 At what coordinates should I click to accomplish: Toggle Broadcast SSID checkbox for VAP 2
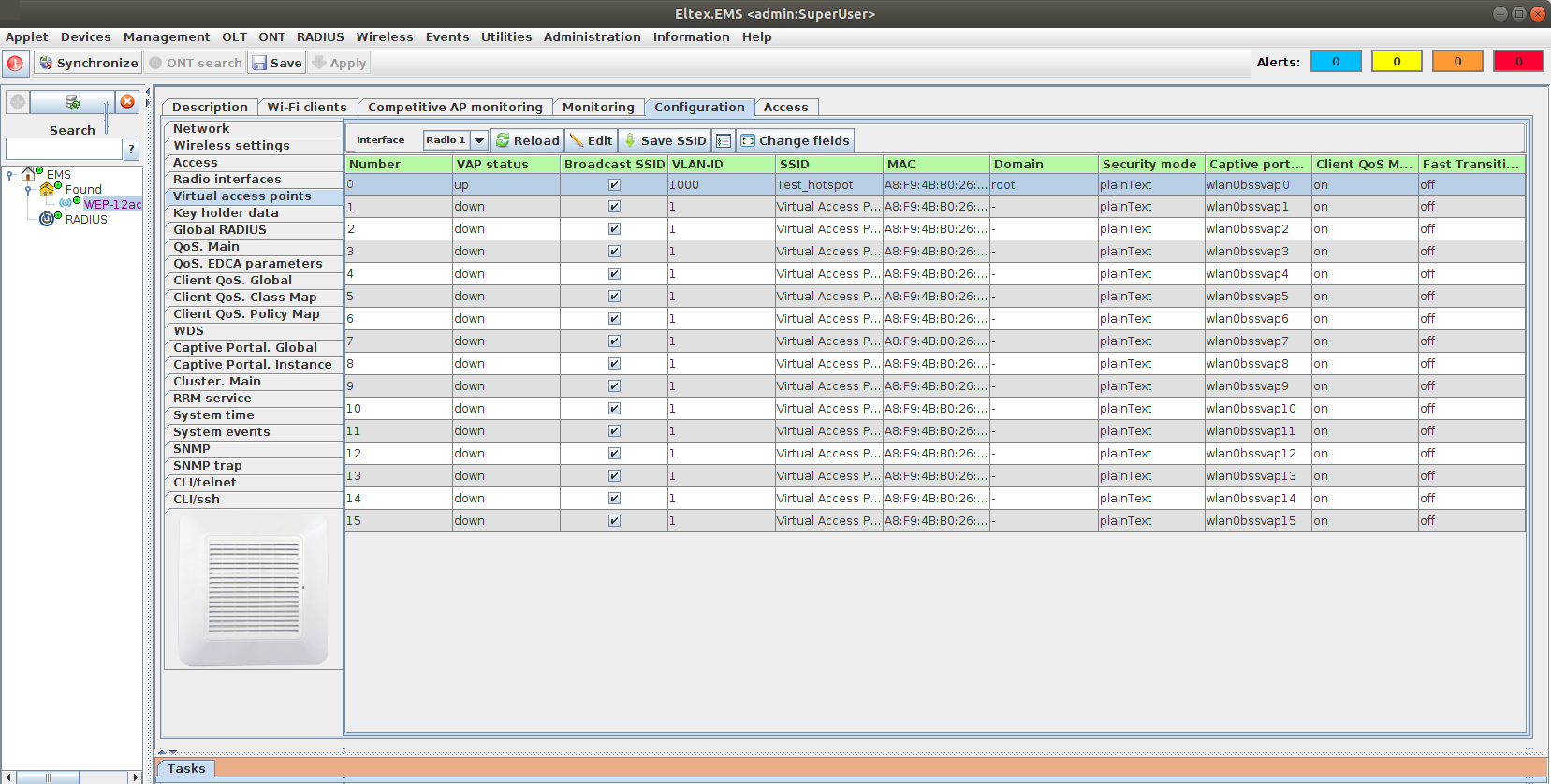614,229
